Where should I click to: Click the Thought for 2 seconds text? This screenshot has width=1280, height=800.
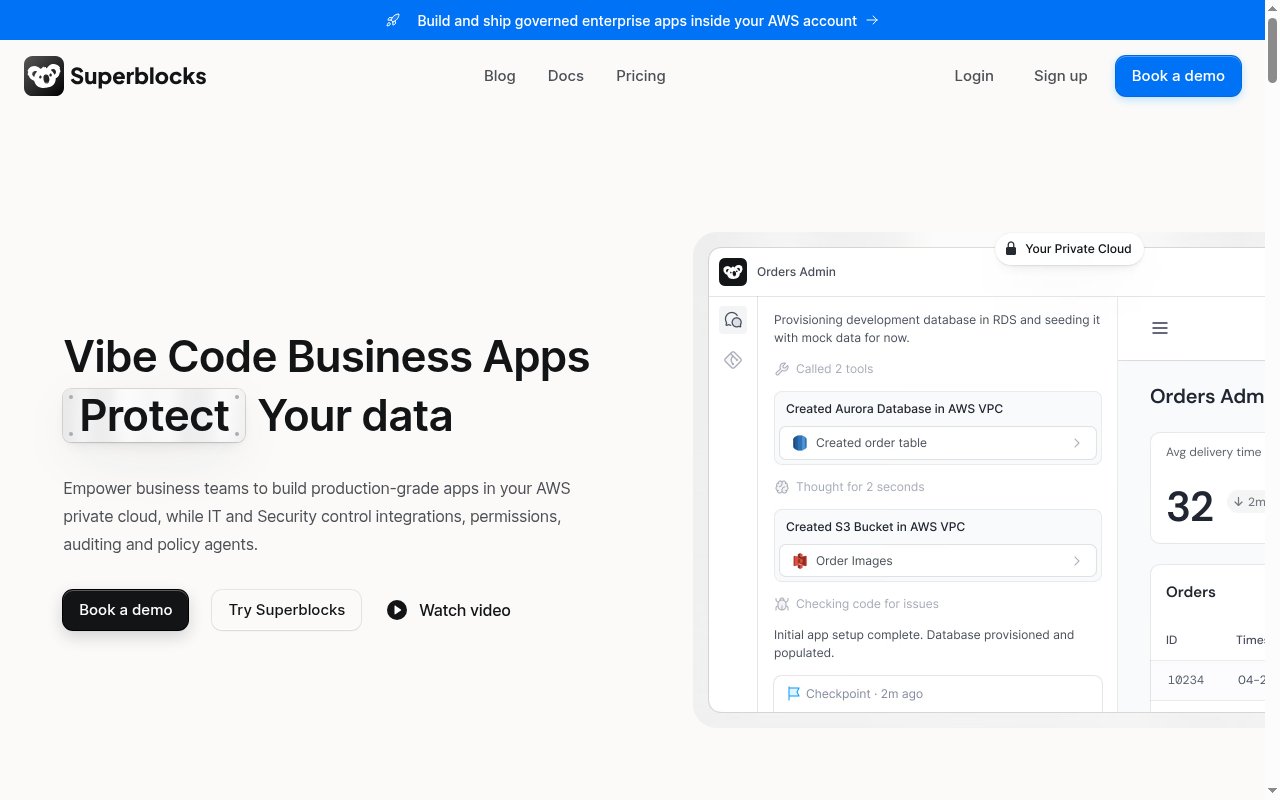pos(860,487)
